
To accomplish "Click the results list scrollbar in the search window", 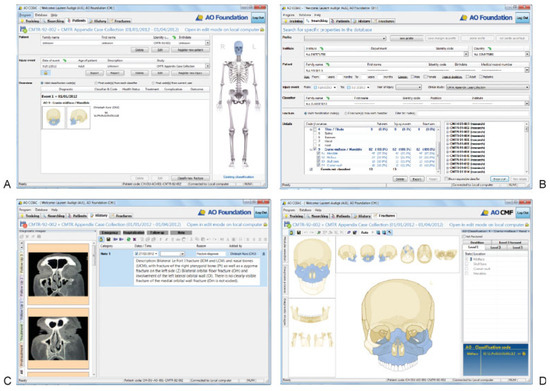I will point(526,147).
